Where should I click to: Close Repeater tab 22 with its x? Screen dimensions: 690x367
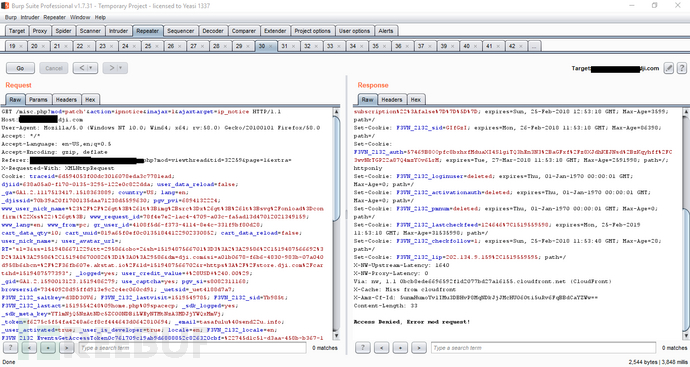pos(88,46)
